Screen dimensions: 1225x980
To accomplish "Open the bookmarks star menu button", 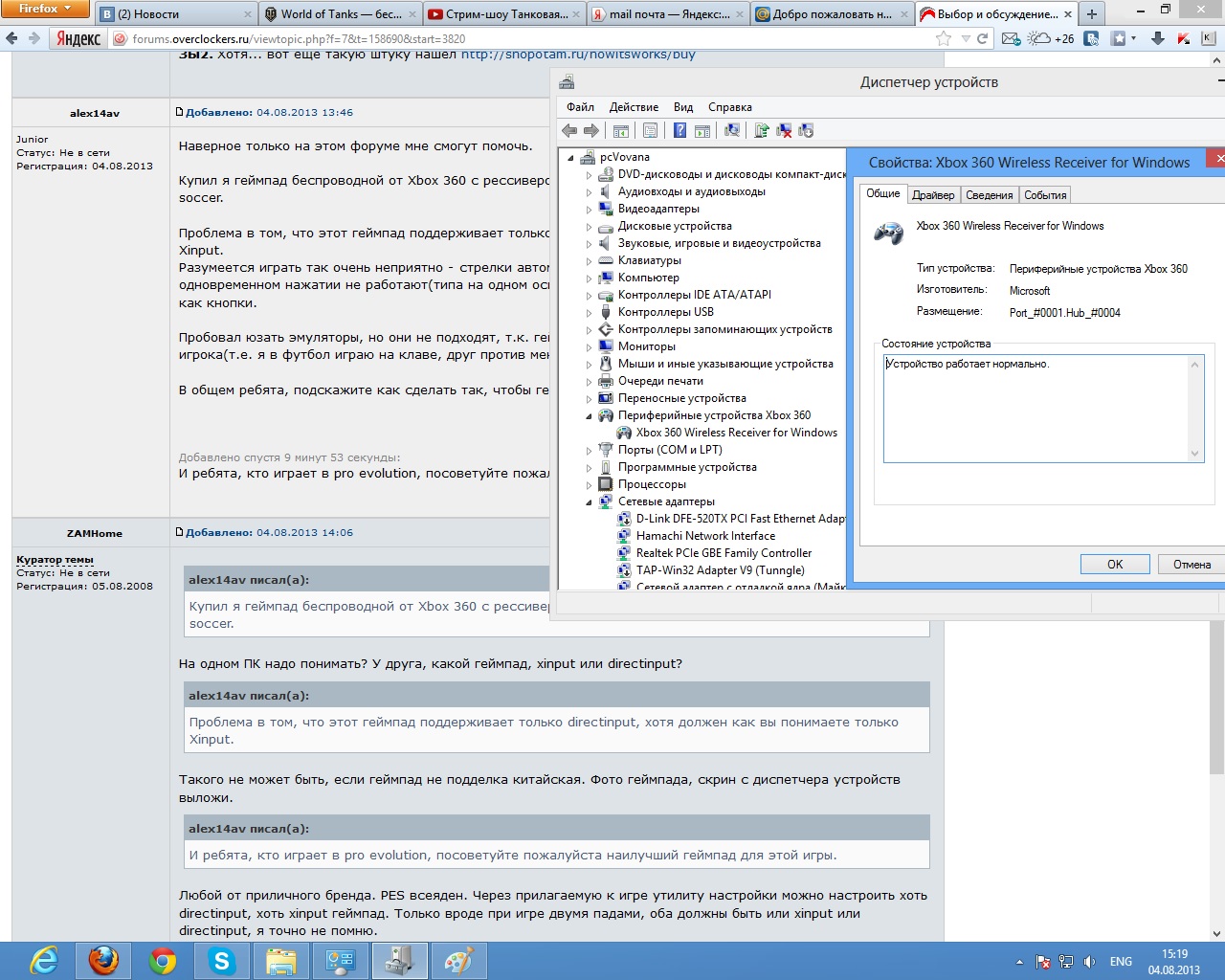I will pyautogui.click(x=1121, y=38).
